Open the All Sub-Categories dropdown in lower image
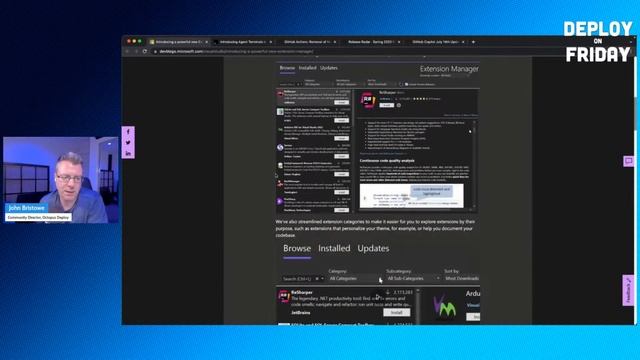The image size is (640, 360). [413, 278]
